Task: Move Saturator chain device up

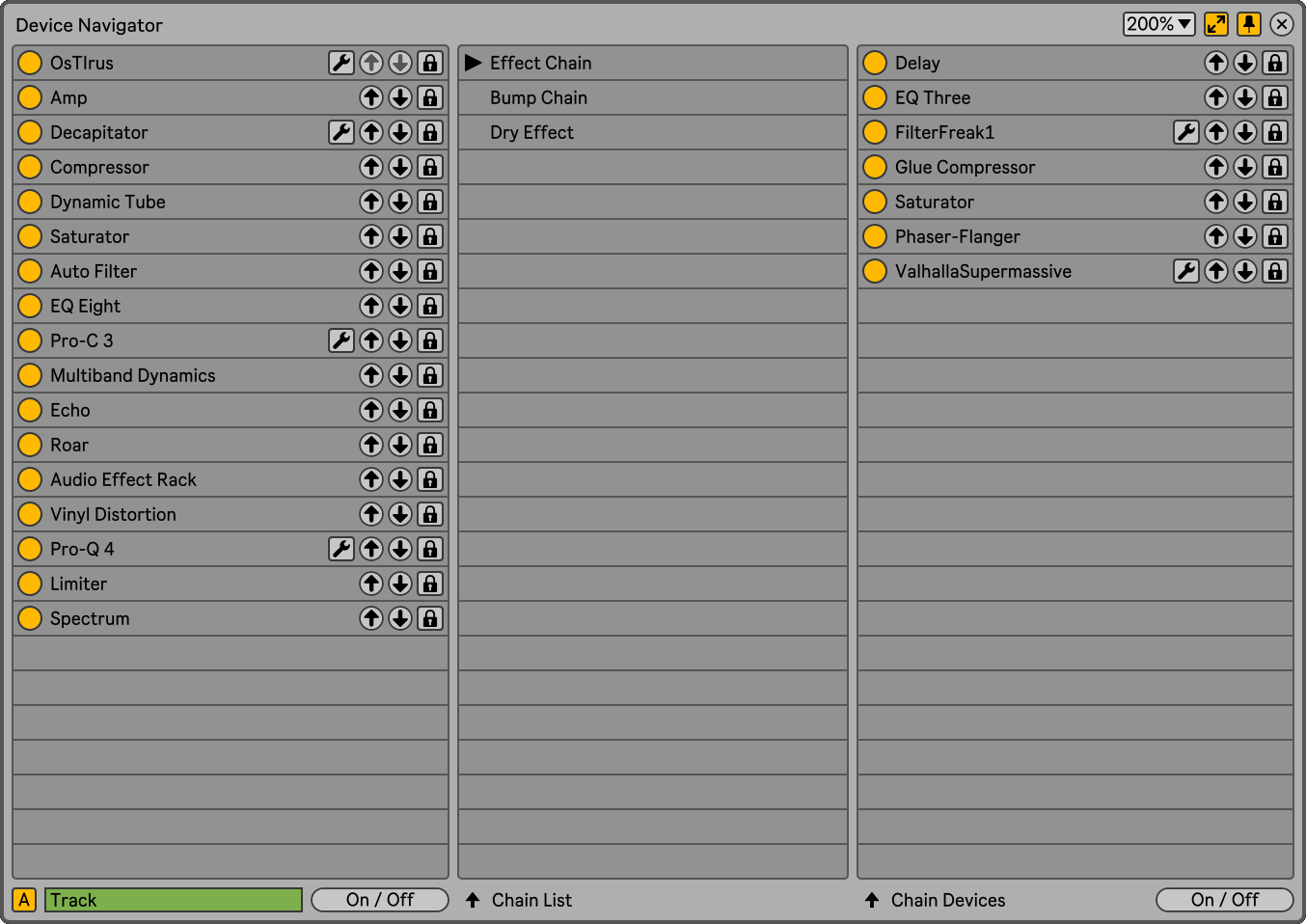Action: click(x=1216, y=202)
